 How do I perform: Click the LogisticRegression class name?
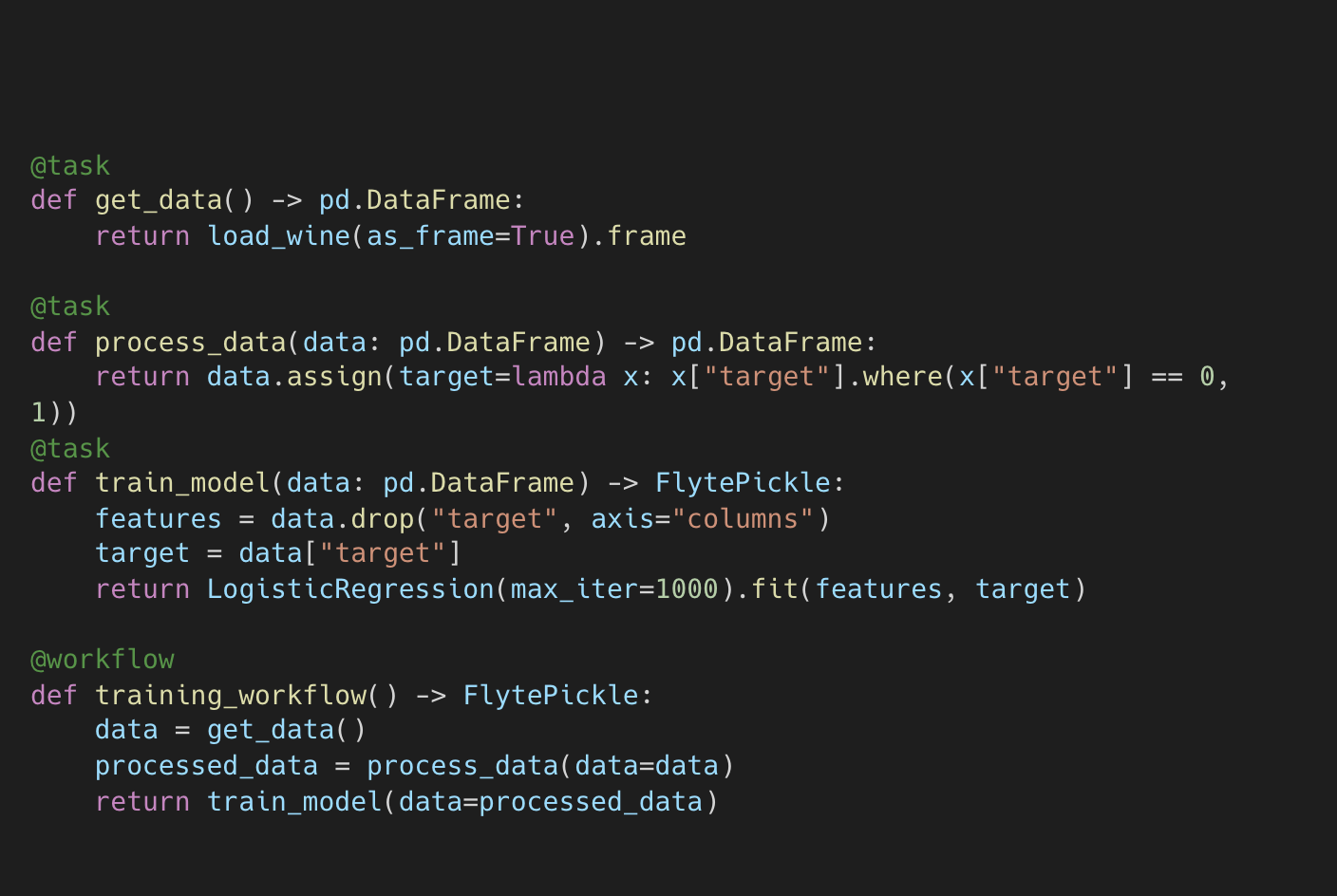(350, 589)
